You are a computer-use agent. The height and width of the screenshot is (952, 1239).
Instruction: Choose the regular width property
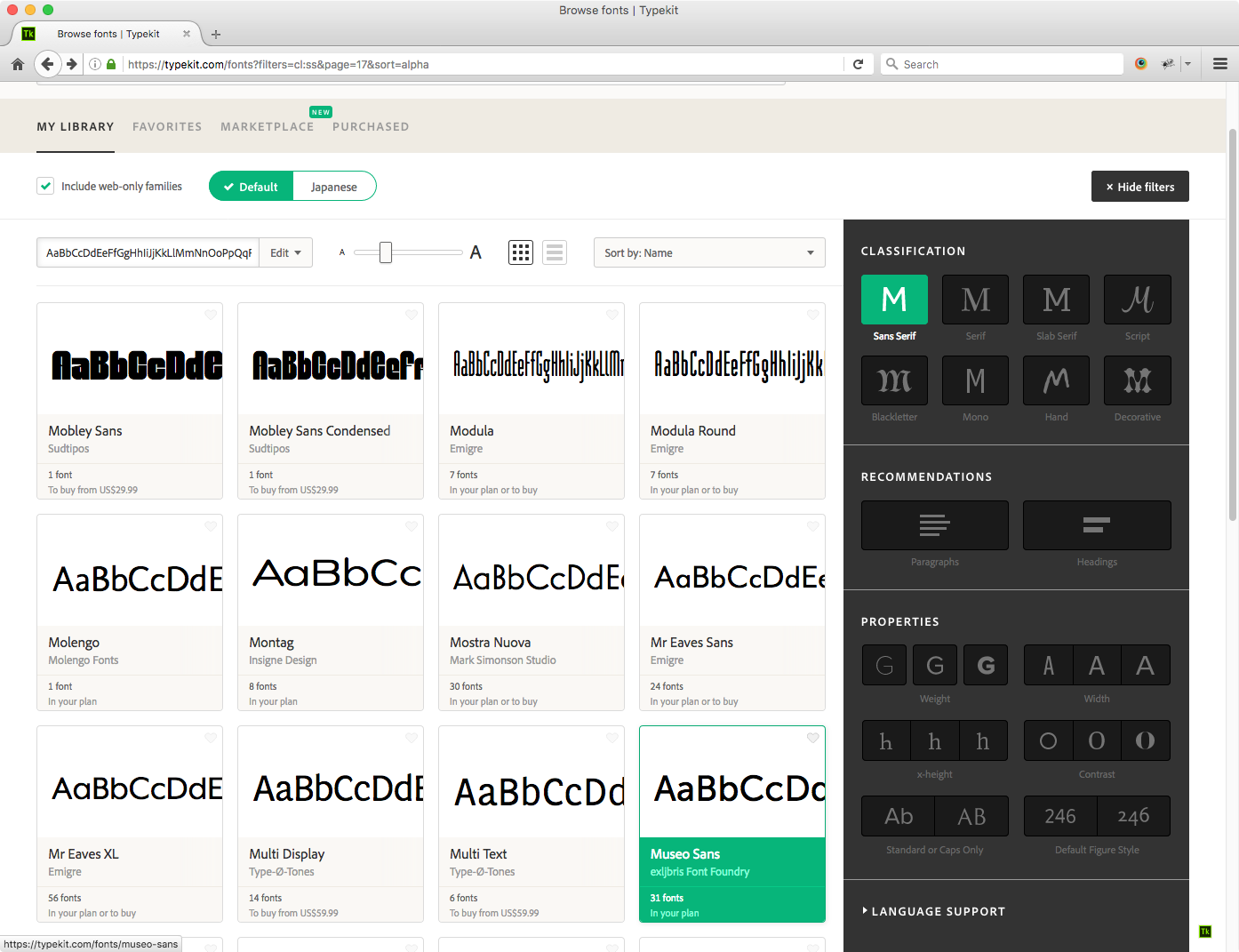point(1097,665)
